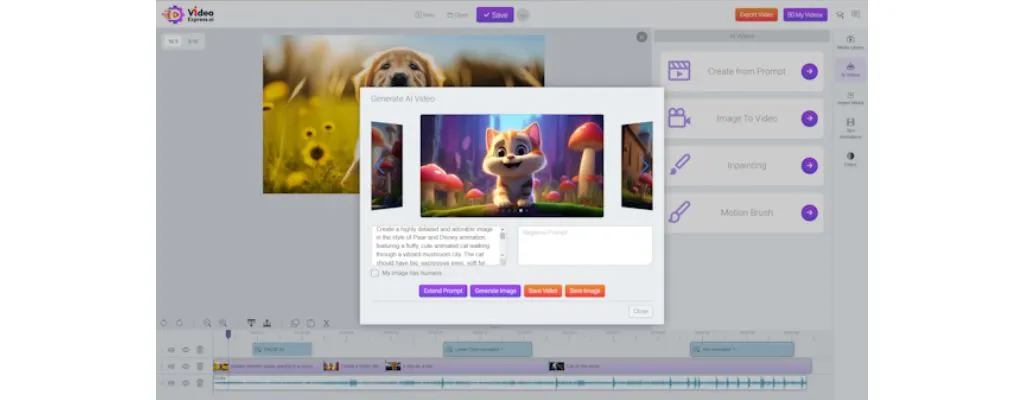Mute the top text track
This screenshot has width=1024, height=400.
171,350
